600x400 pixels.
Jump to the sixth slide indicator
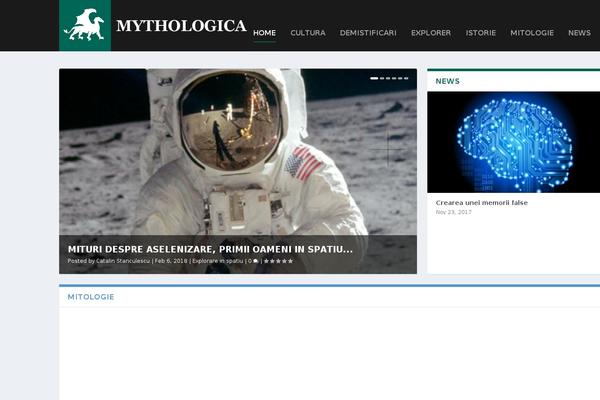406,78
